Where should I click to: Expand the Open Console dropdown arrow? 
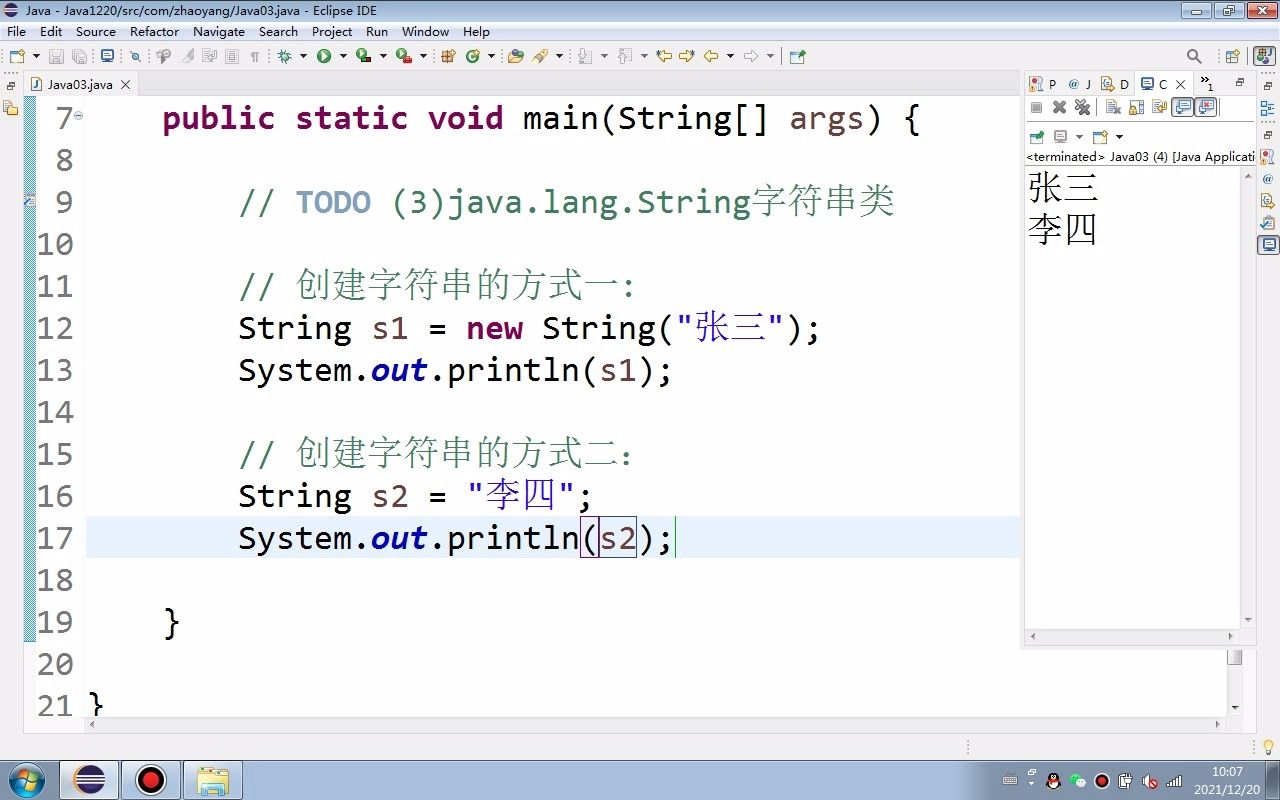coord(1119,137)
